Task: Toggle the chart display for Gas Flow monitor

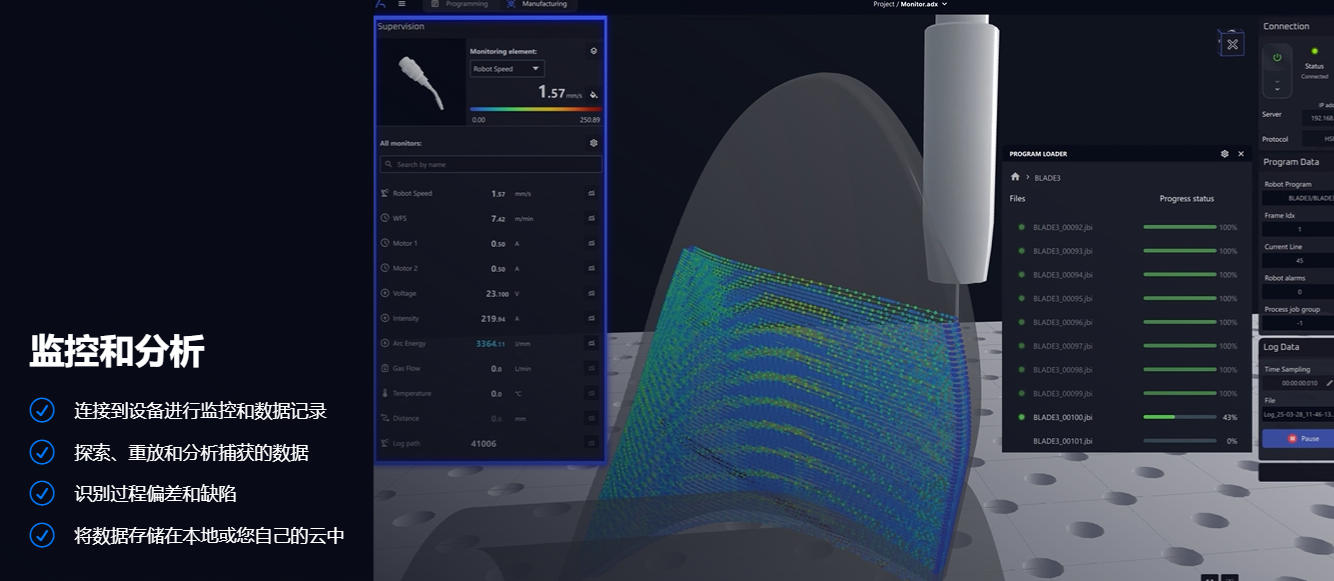Action: click(590, 367)
